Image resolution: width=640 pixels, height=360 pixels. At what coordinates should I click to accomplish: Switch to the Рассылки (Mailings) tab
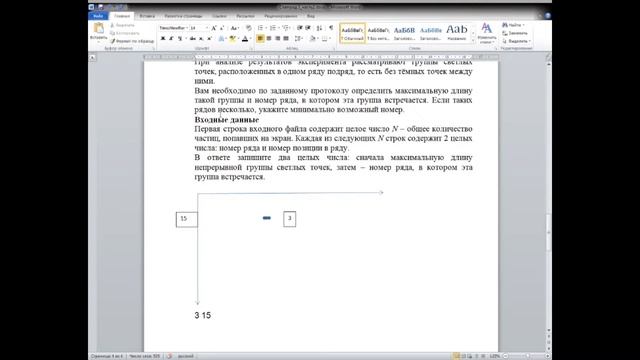[x=245, y=16]
